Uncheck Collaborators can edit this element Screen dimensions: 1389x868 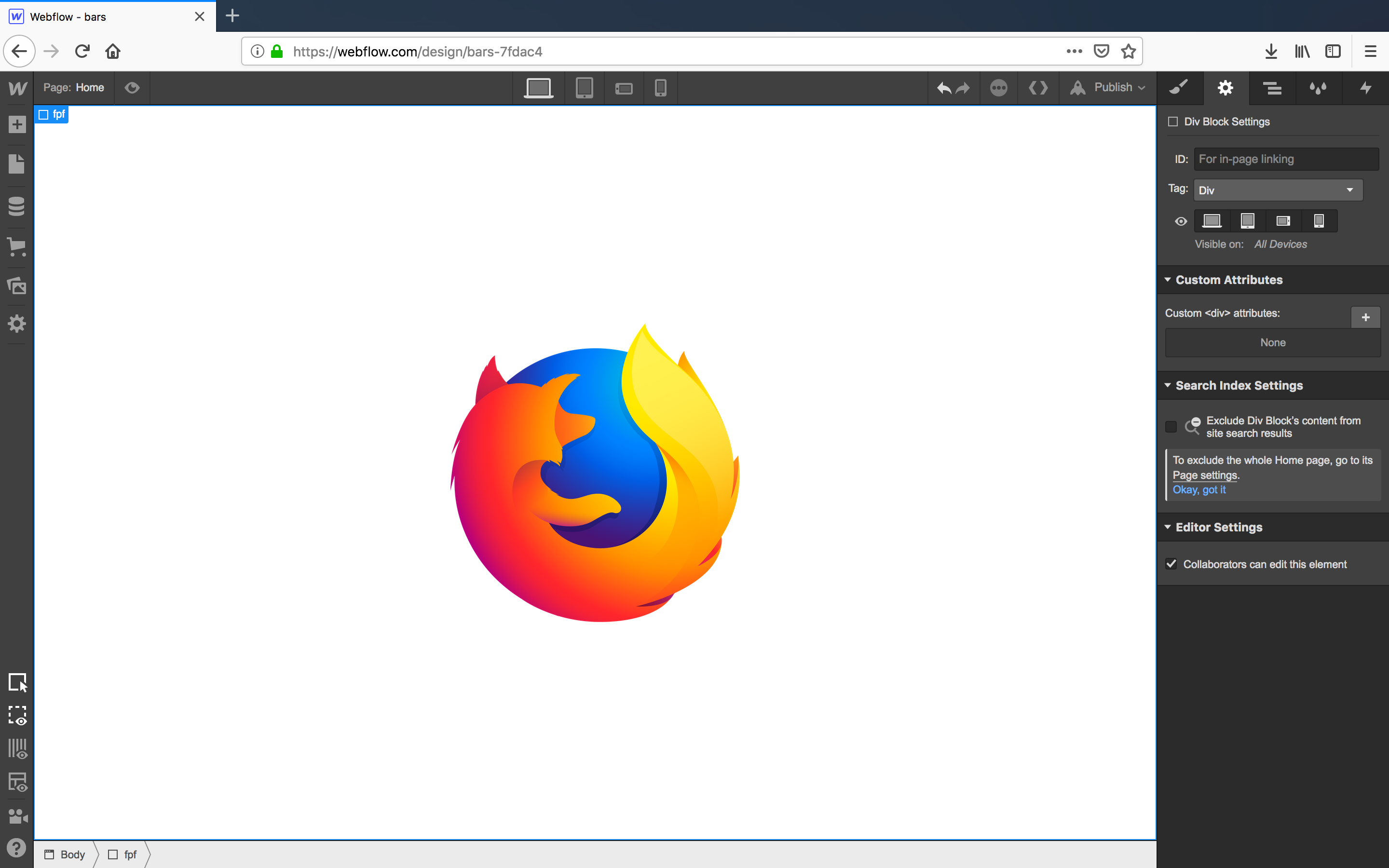pos(1172,564)
